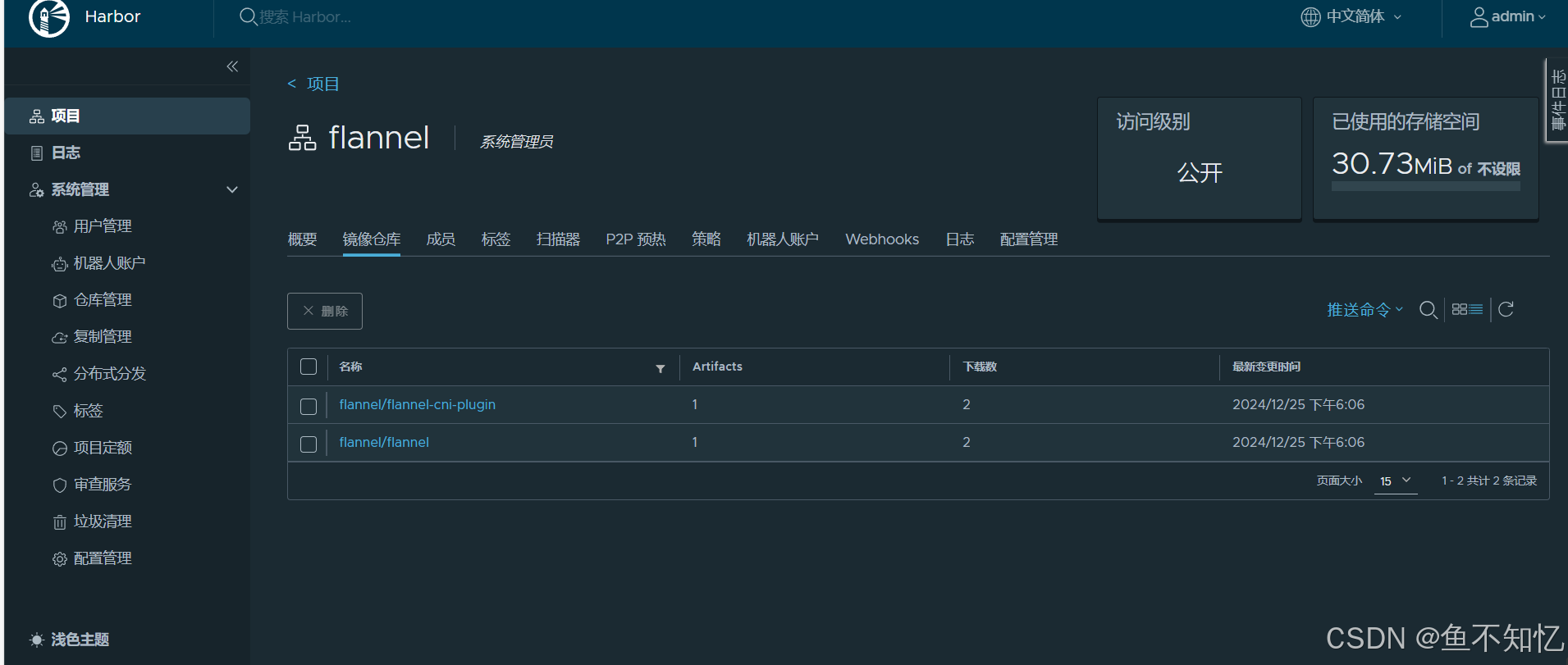Sort by the 最新变更时间 column header
This screenshot has width=1568, height=665.
coord(1266,367)
